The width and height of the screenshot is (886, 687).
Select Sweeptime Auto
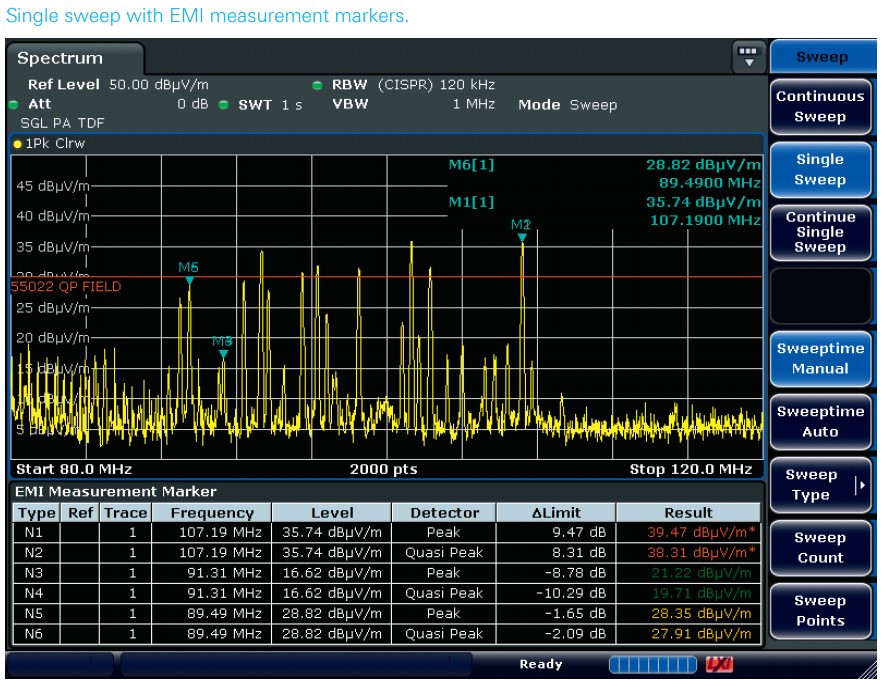[820, 421]
